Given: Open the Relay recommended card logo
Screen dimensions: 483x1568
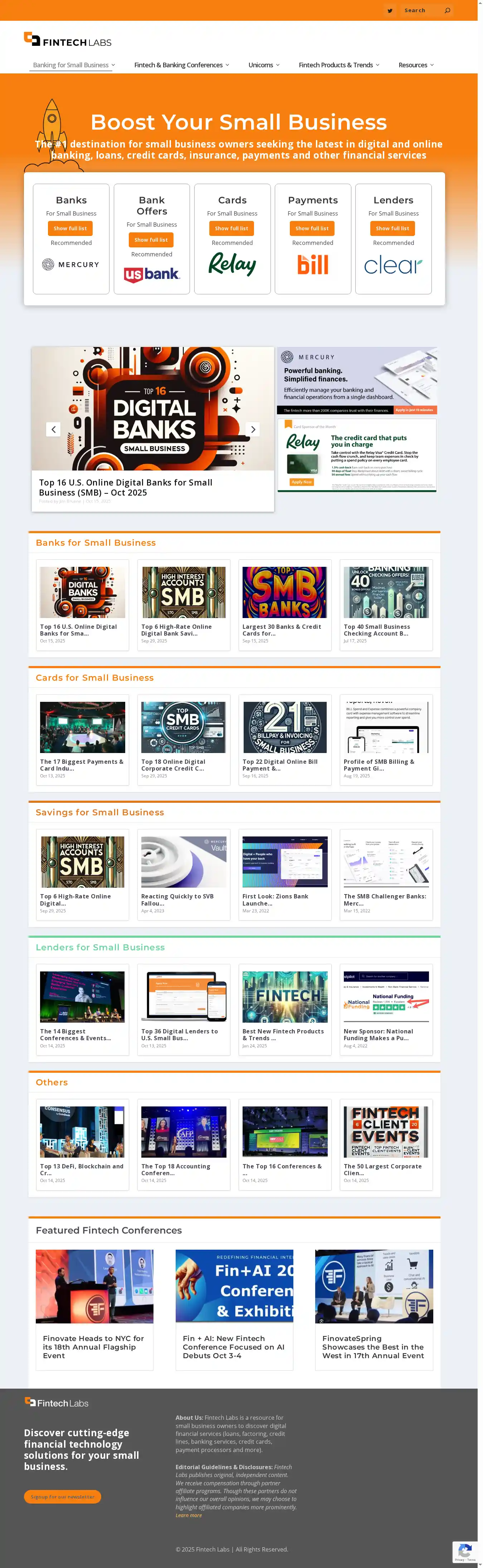Looking at the screenshot, I should (232, 265).
